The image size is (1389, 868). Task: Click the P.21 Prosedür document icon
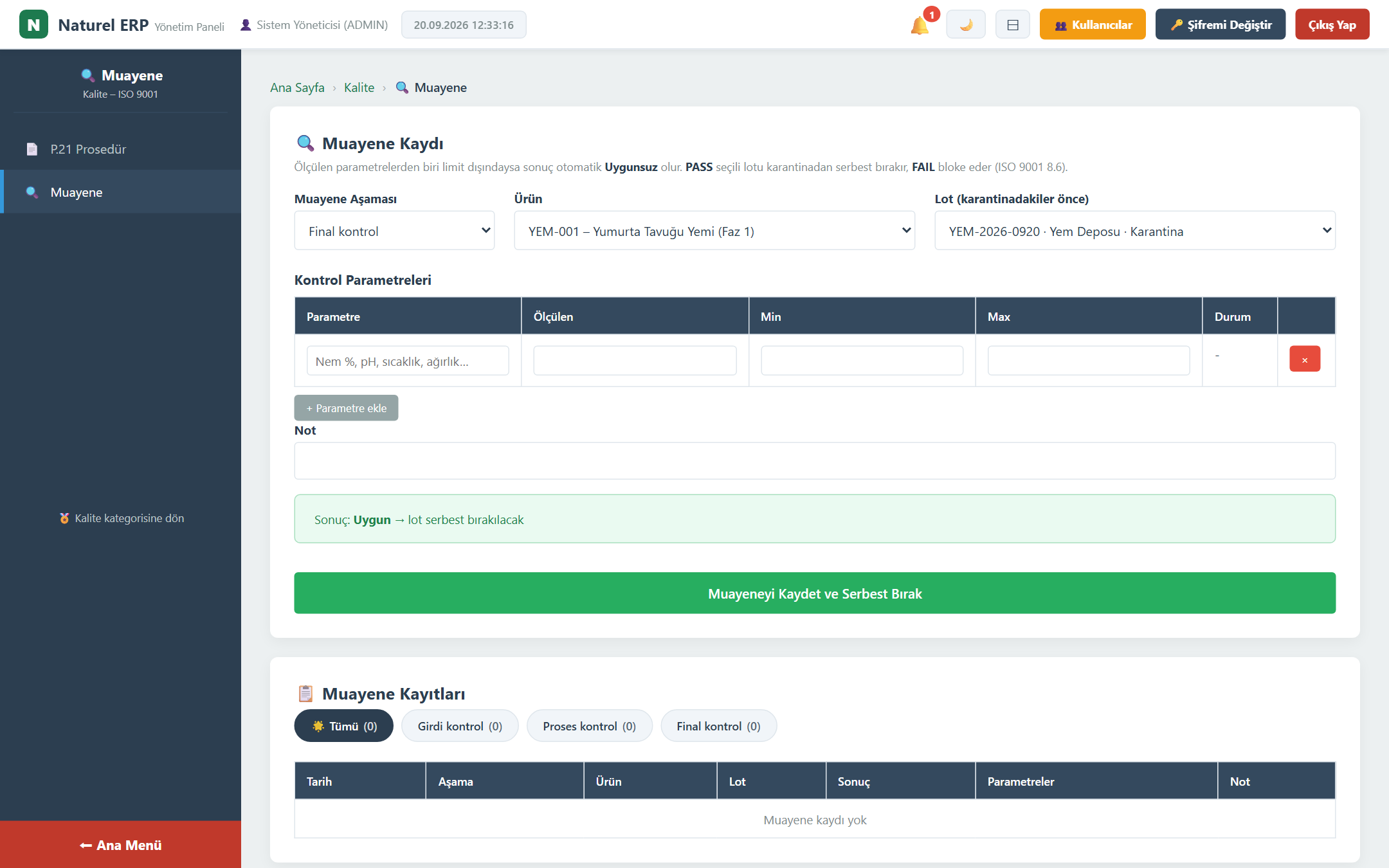pos(32,149)
